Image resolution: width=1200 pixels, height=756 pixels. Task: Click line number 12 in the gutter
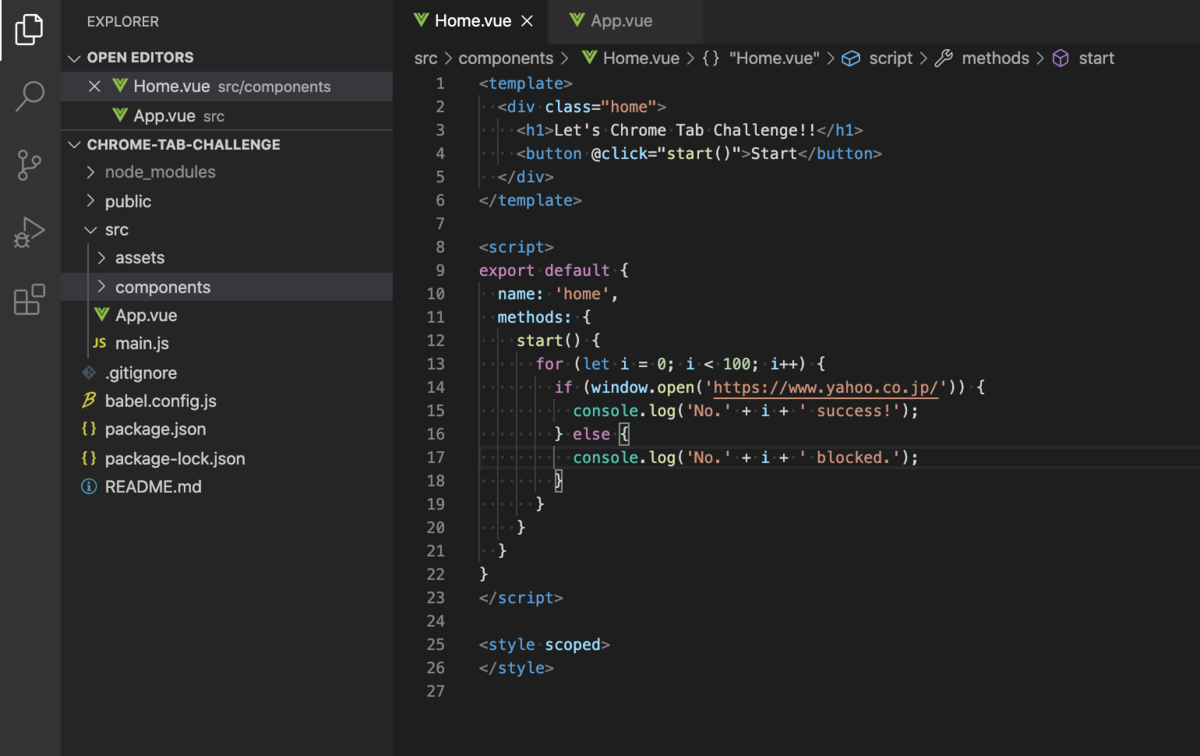[x=435, y=340]
